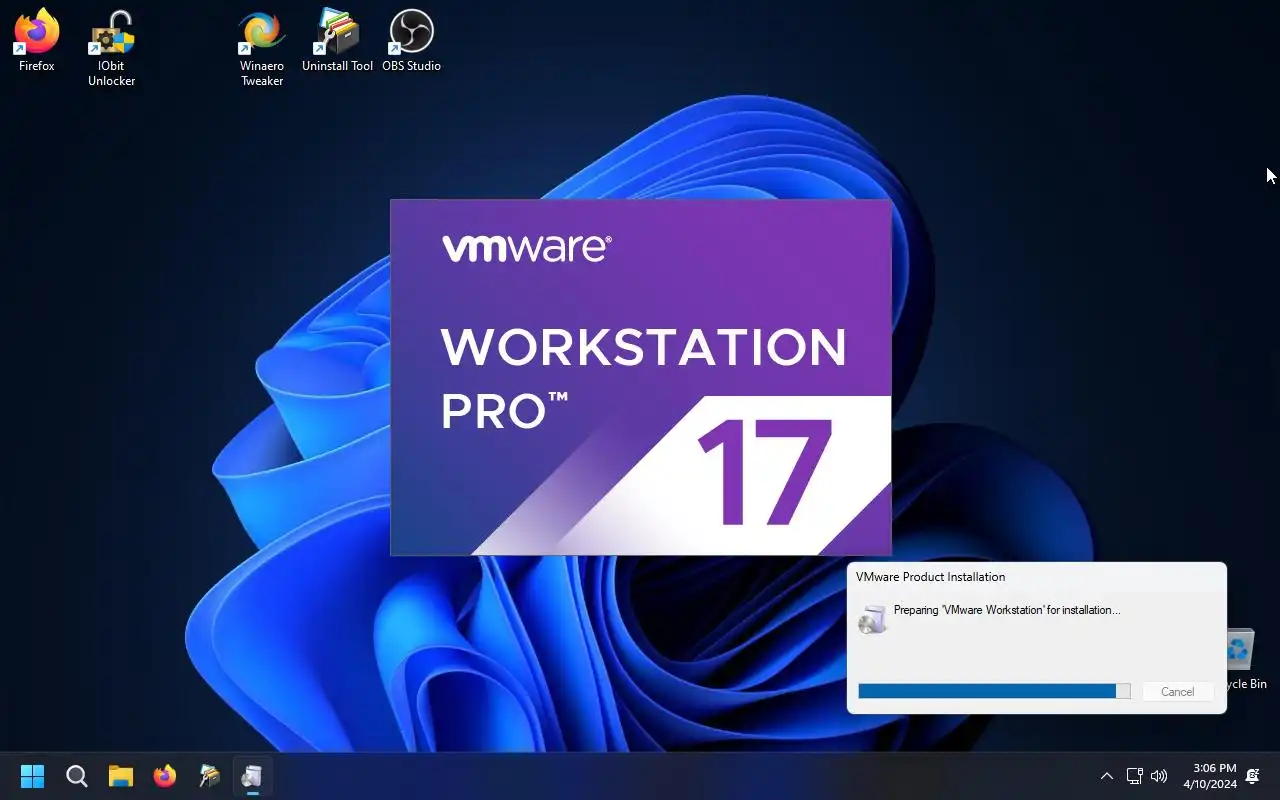1280x800 pixels.
Task: Cancel the VMware Product Installation
Action: (1177, 691)
